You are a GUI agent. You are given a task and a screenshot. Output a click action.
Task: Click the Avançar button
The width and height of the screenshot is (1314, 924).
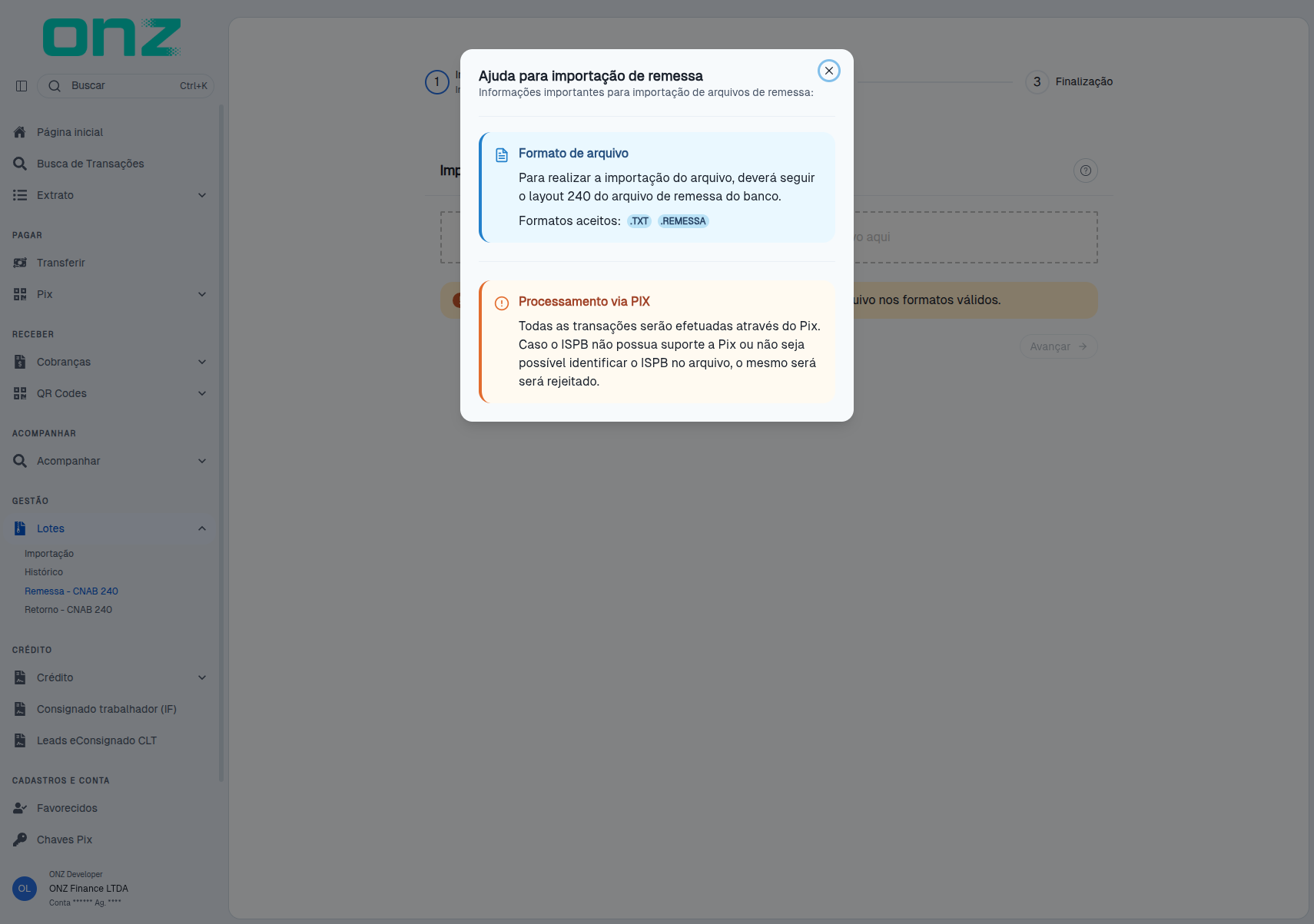pyautogui.click(x=1058, y=346)
